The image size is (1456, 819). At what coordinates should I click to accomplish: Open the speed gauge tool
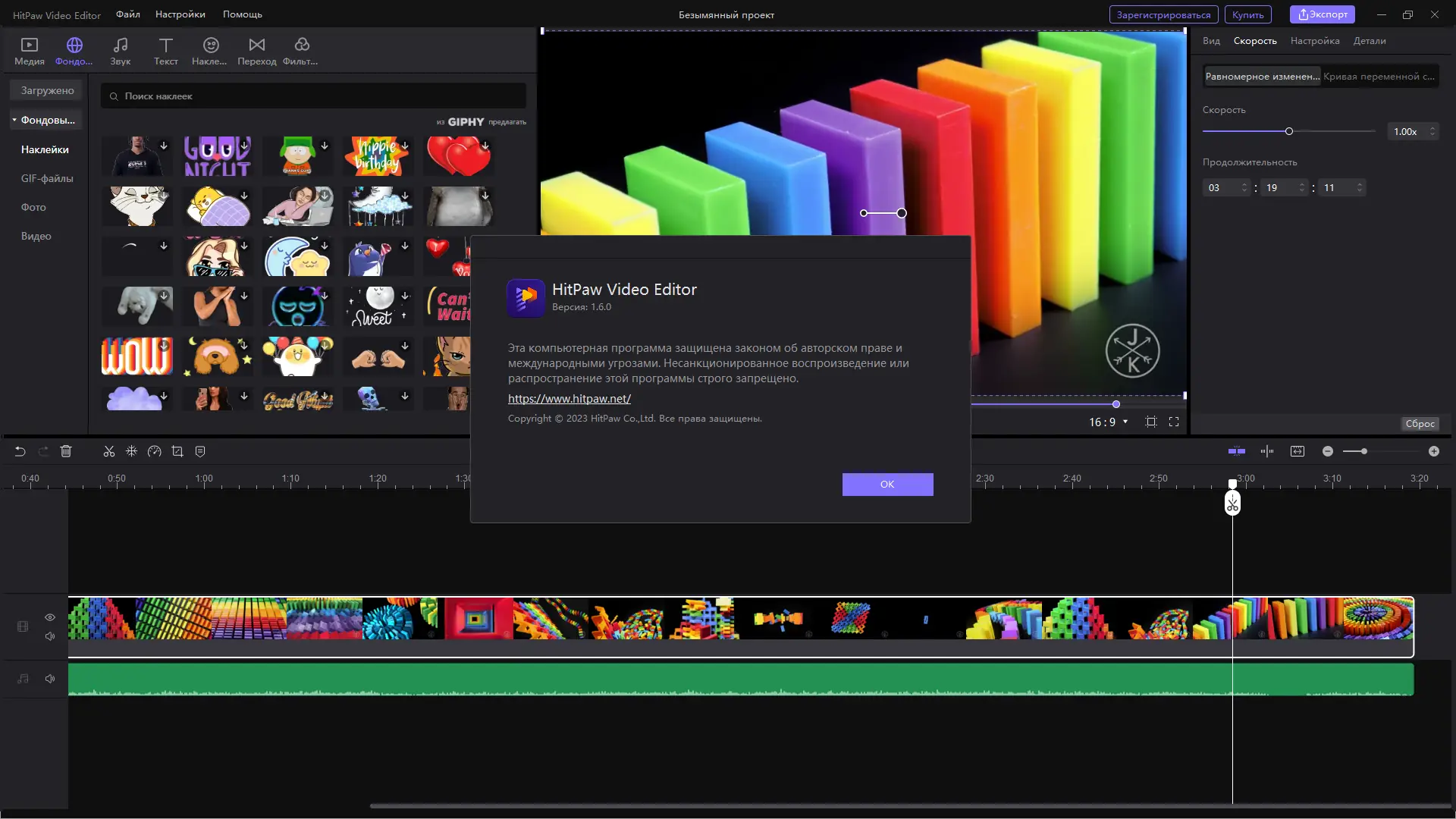pos(155,451)
